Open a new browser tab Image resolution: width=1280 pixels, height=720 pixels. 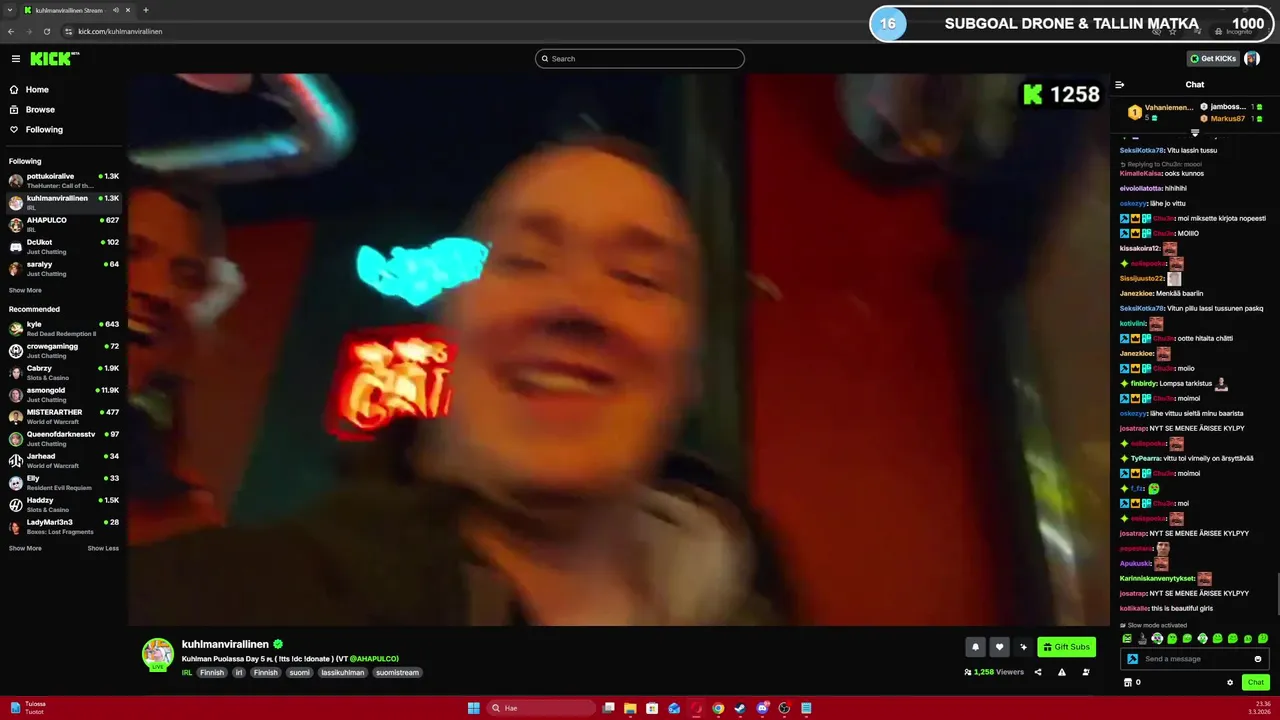[x=146, y=10]
